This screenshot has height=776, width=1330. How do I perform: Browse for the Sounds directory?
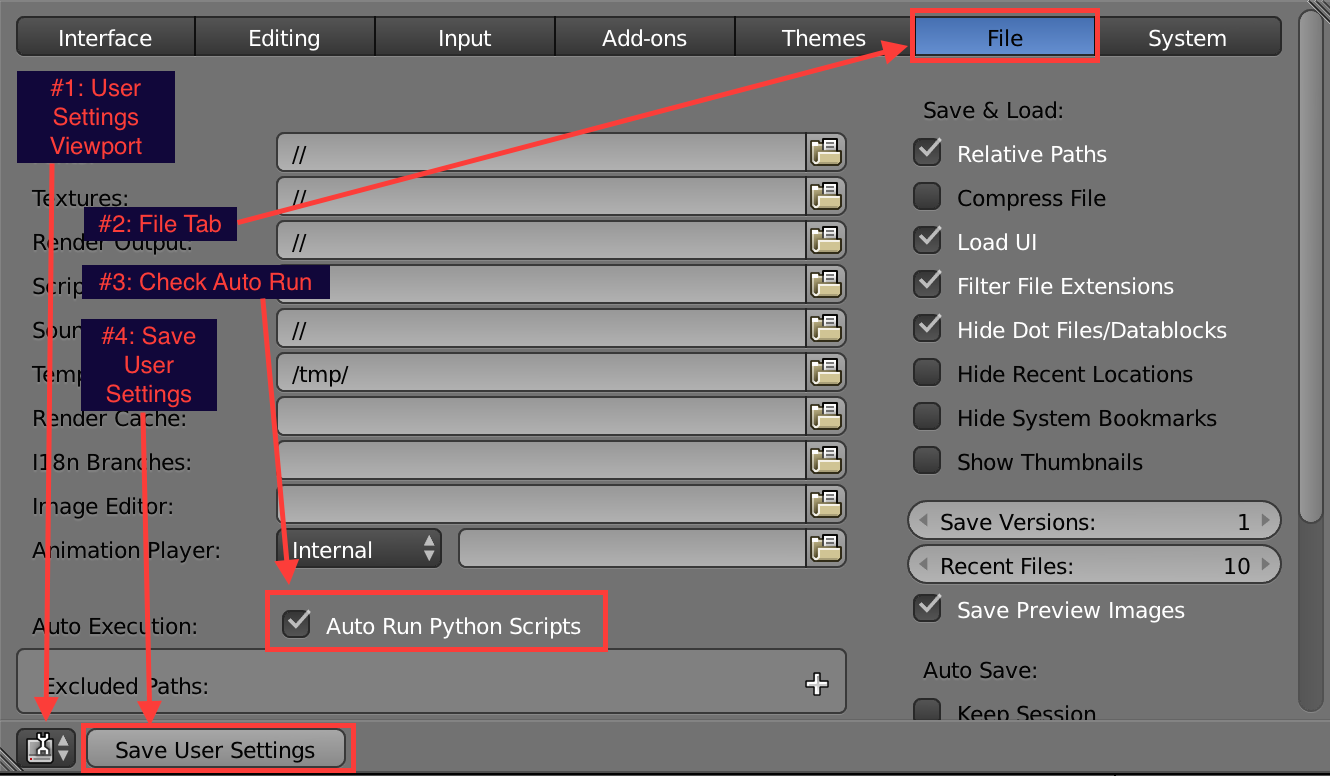coord(827,328)
